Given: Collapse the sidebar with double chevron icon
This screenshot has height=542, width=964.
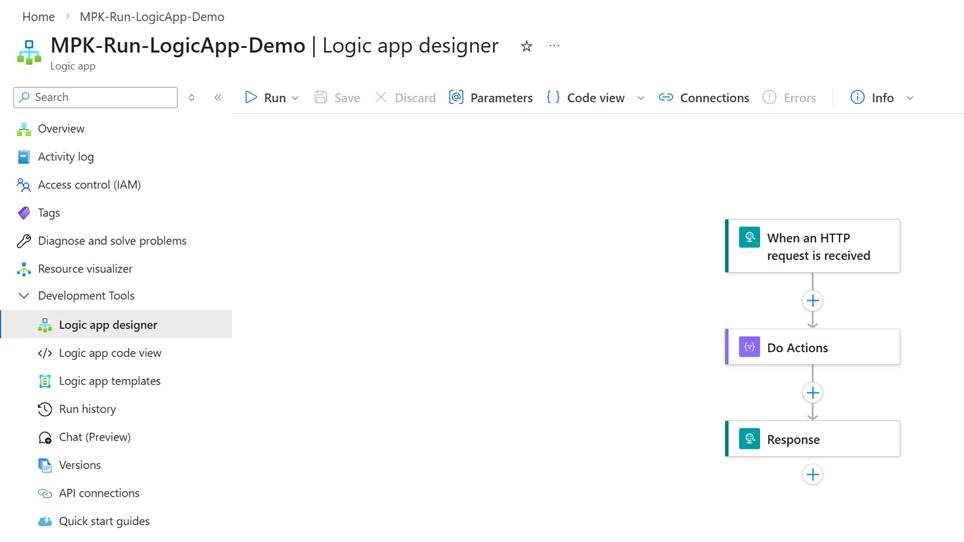Looking at the screenshot, I should tap(218, 97).
